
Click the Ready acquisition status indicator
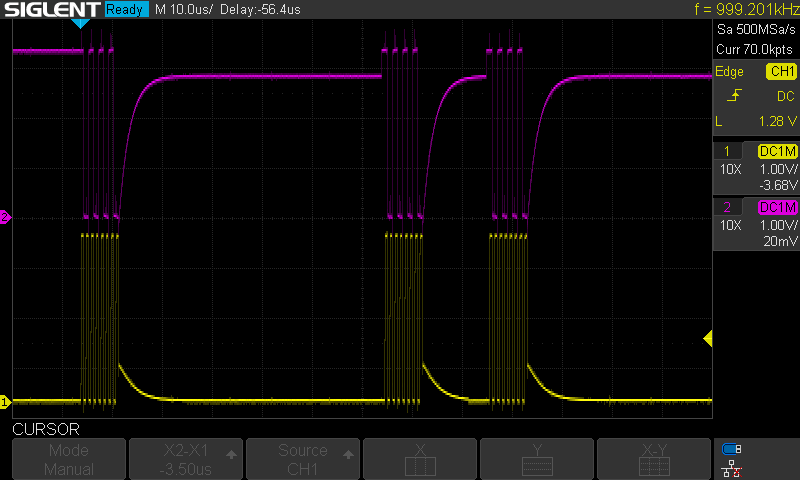click(x=127, y=9)
